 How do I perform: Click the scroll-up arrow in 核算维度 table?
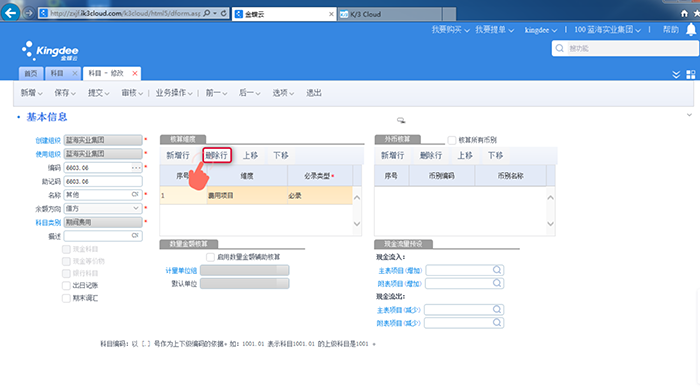pyautogui.click(x=357, y=198)
